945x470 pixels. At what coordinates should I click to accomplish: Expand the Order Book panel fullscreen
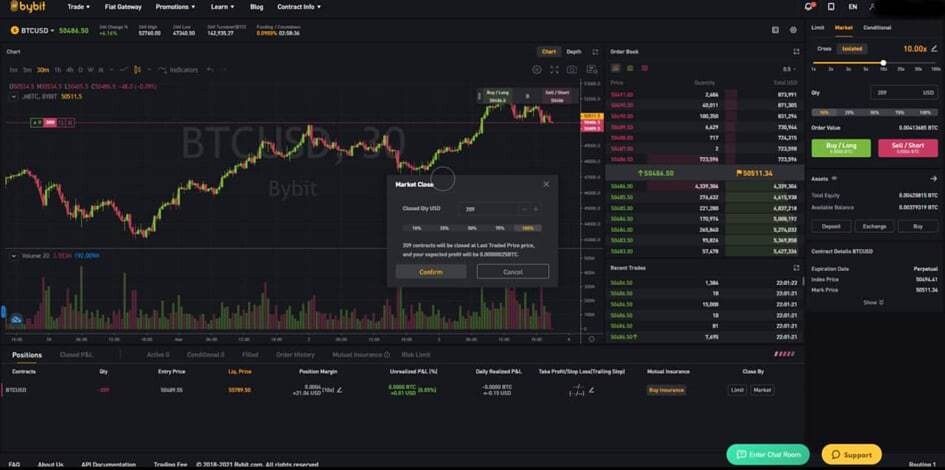[796, 52]
